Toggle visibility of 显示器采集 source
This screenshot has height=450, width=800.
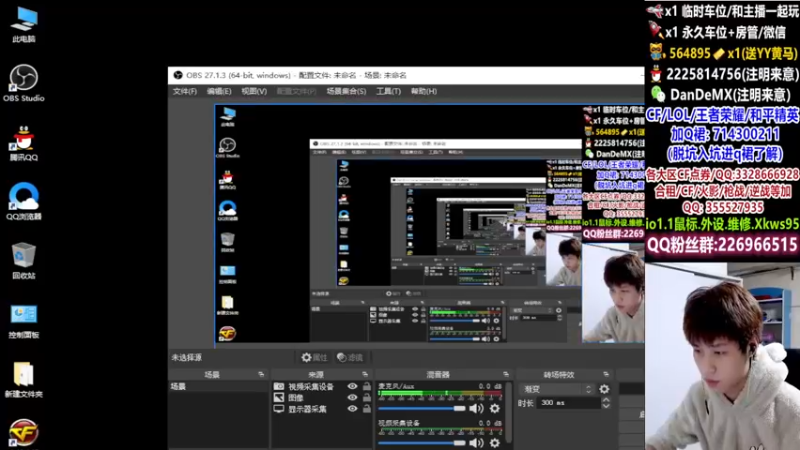352,409
